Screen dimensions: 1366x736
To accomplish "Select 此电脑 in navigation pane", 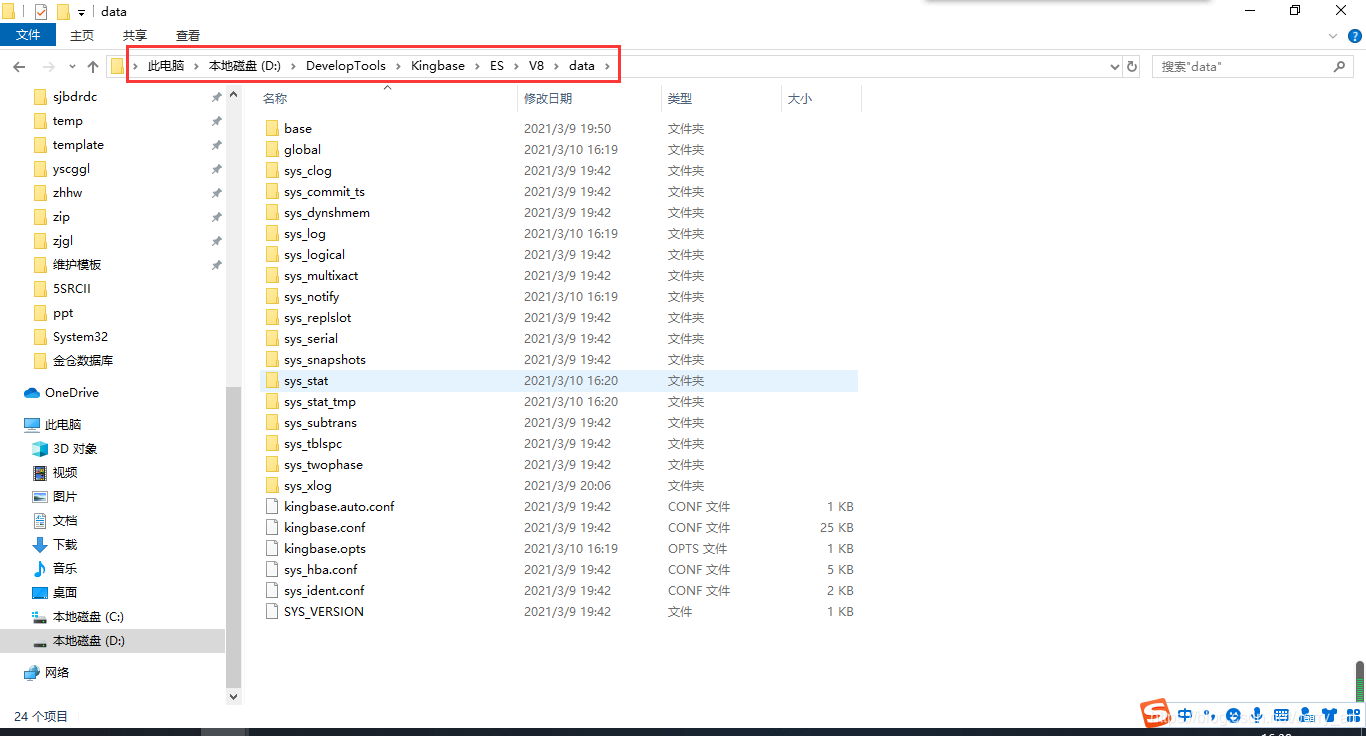I will tap(63, 425).
